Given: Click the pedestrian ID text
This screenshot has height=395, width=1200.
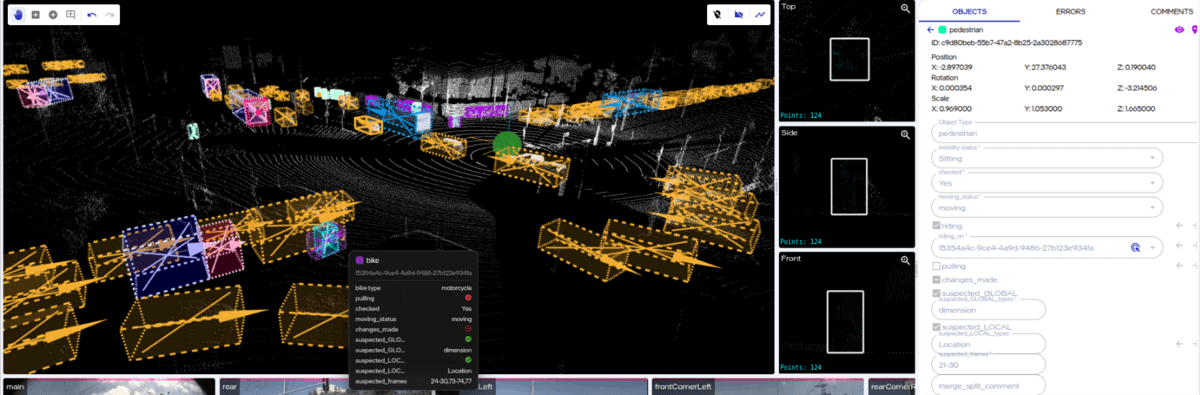Looking at the screenshot, I should coord(1007,42).
